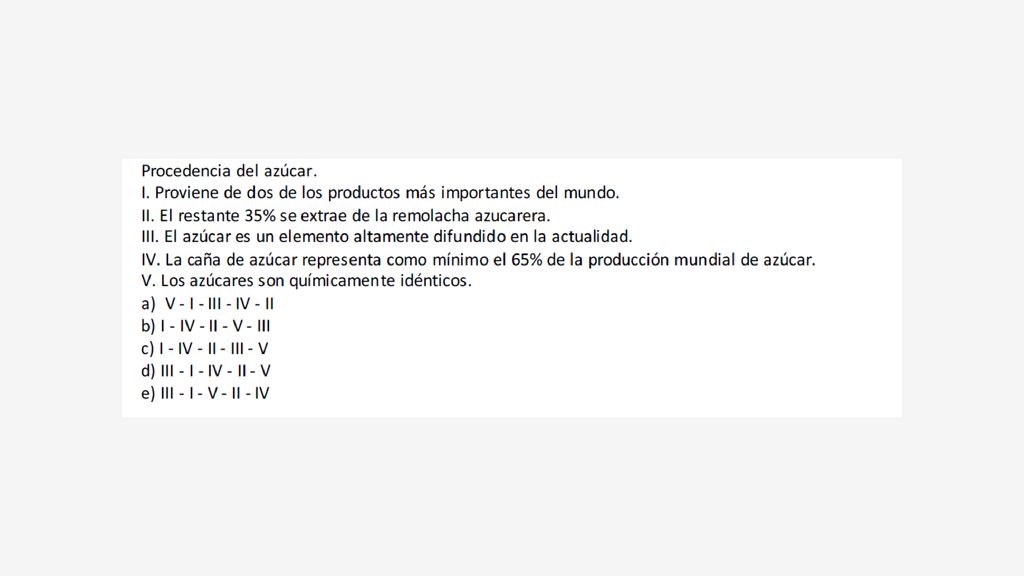Select answer option e) III - I - V - II - IV

[x=205, y=393]
